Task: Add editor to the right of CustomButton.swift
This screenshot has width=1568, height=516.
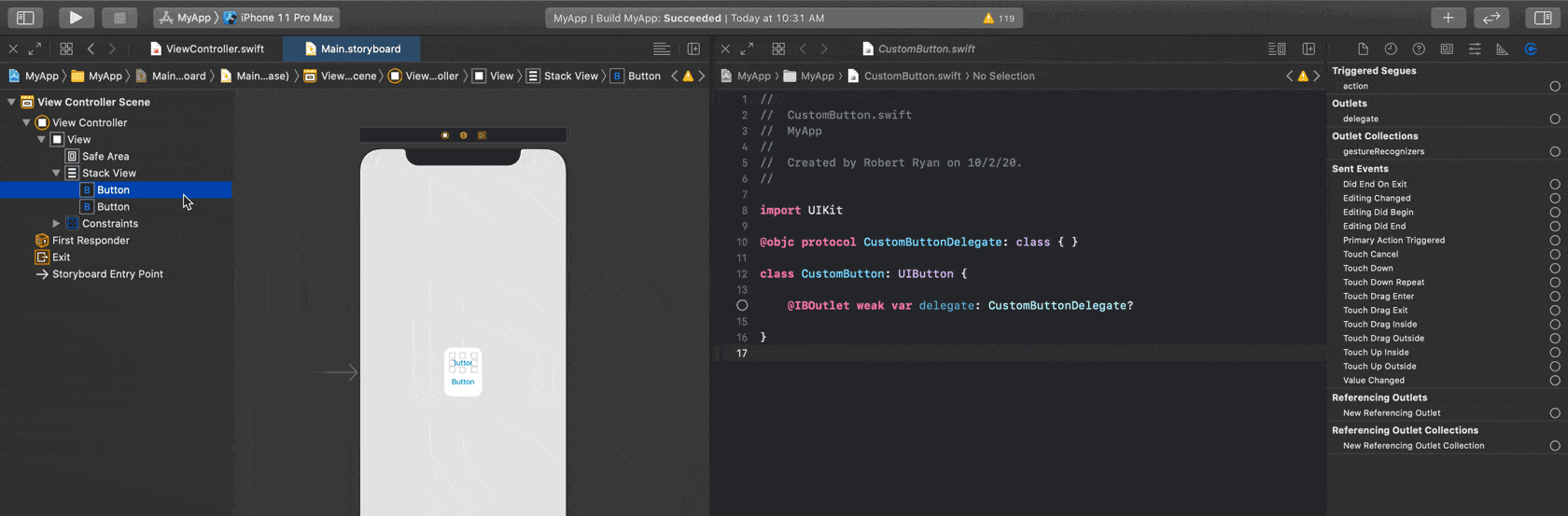Action: pyautogui.click(x=1309, y=49)
